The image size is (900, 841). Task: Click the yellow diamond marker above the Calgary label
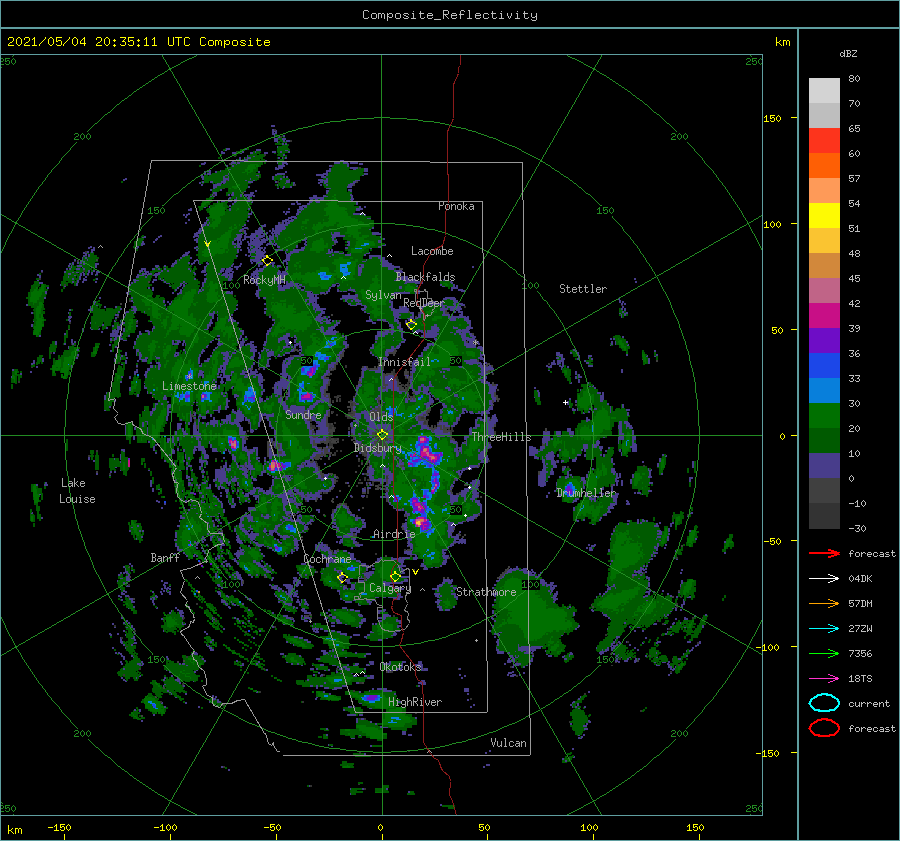395,576
